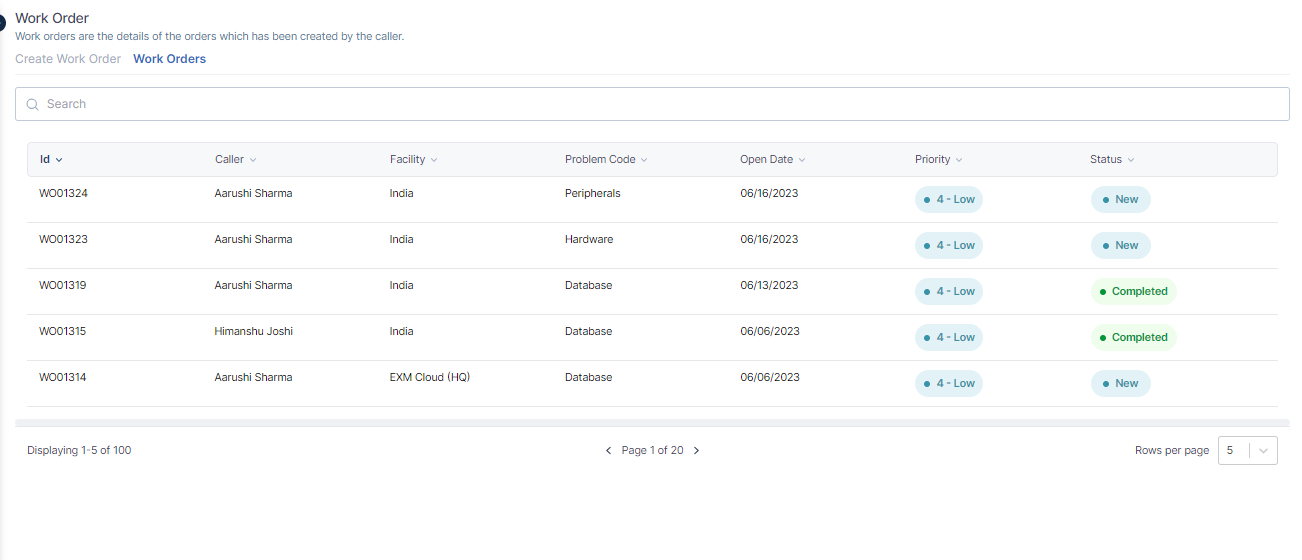Click the search magnifier icon
This screenshot has width=1302, height=560.
pos(32,104)
